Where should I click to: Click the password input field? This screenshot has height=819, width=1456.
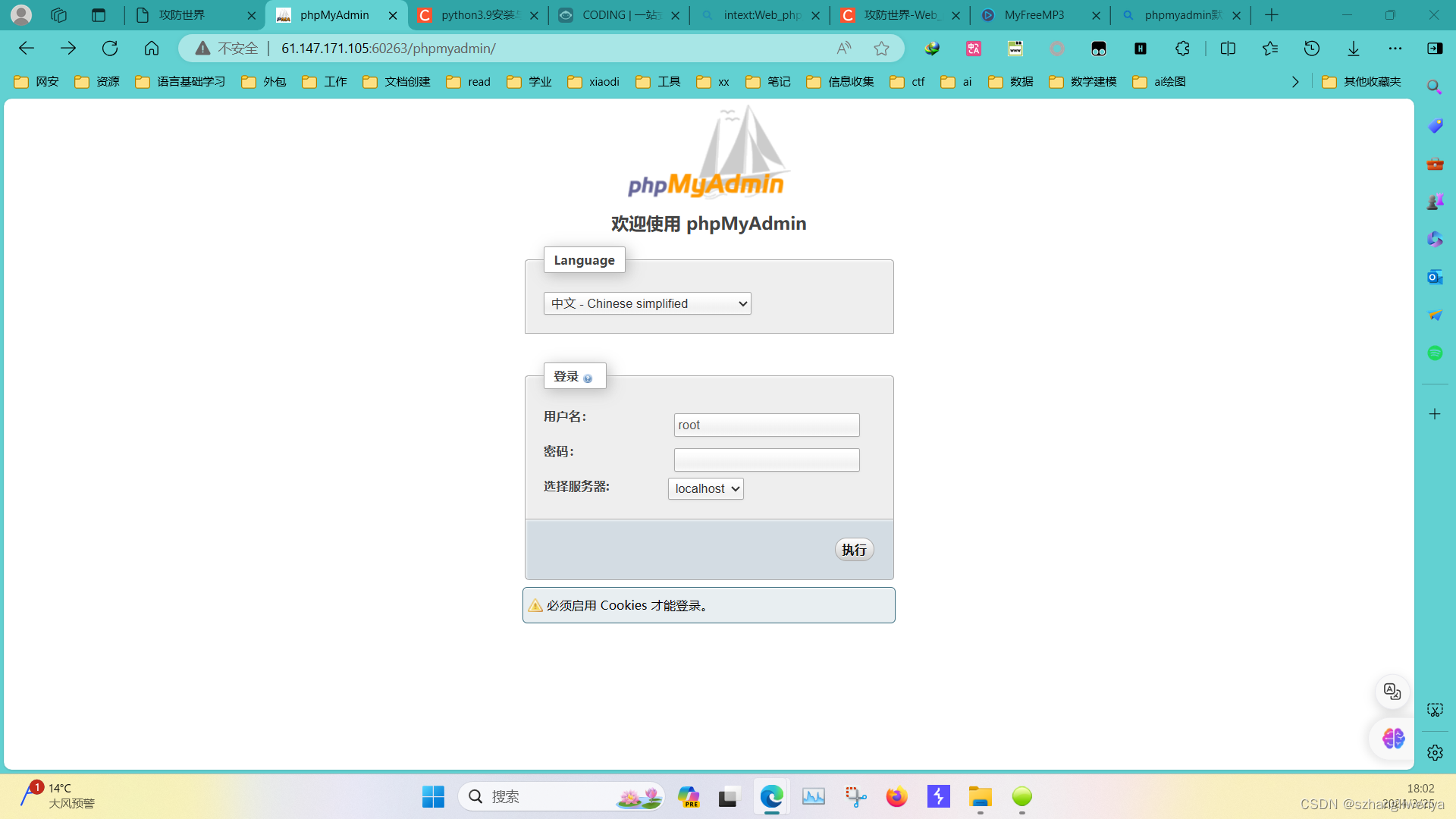tap(766, 460)
